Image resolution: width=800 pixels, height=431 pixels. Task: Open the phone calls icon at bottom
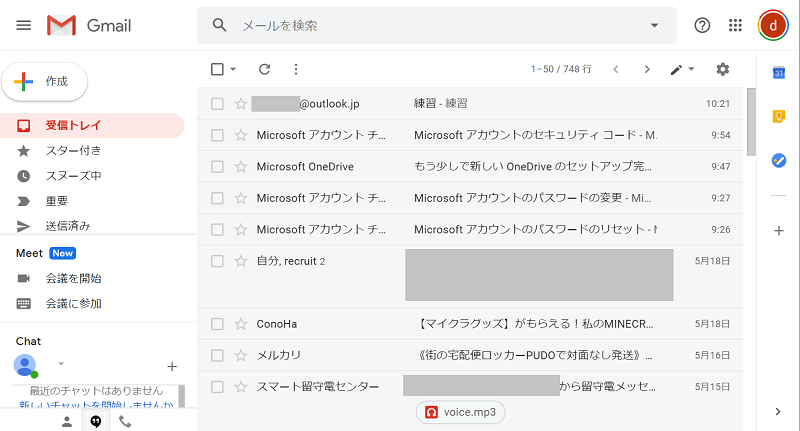click(x=125, y=421)
